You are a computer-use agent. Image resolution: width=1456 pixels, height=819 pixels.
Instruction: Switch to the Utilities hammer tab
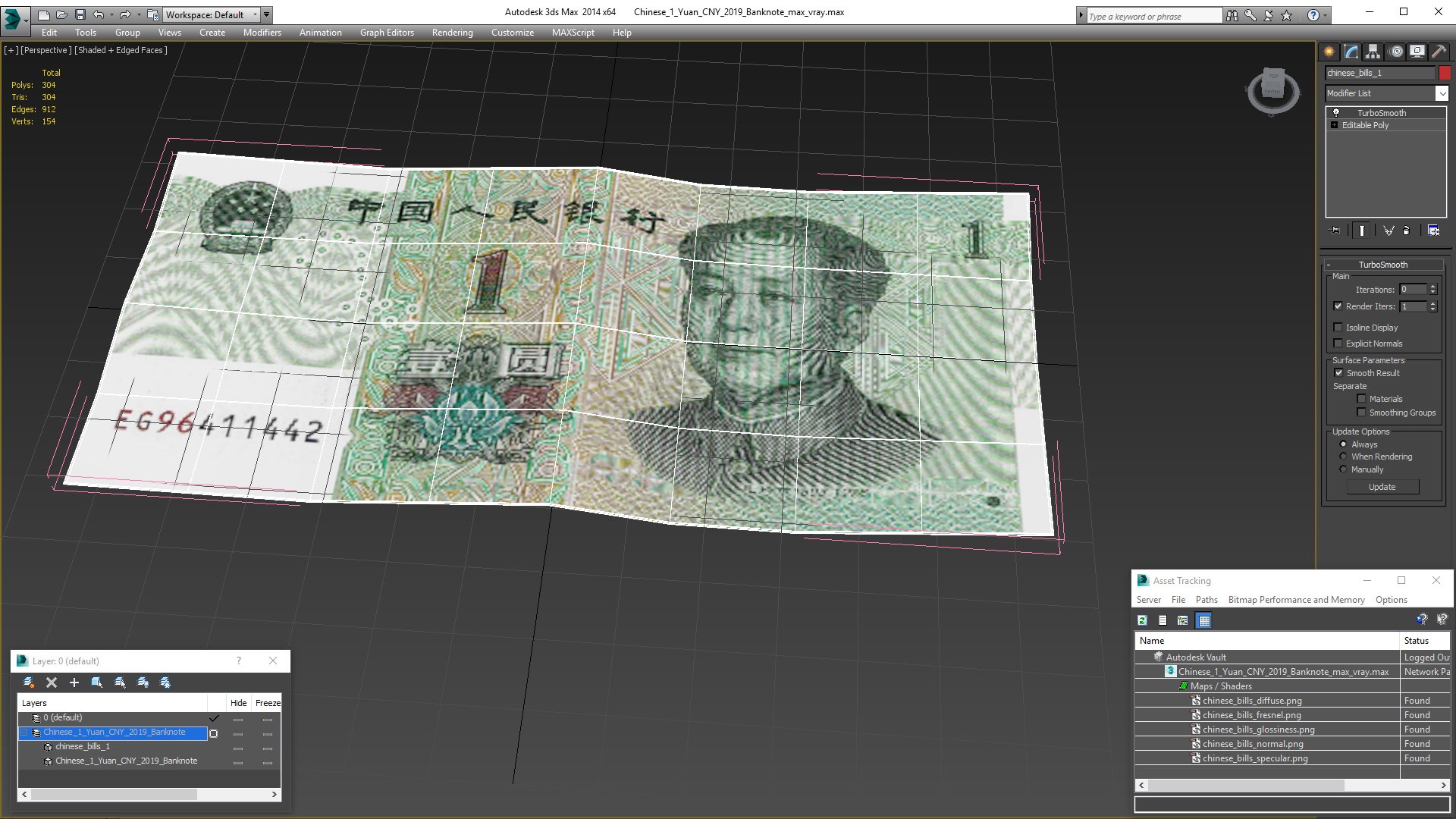pos(1439,52)
